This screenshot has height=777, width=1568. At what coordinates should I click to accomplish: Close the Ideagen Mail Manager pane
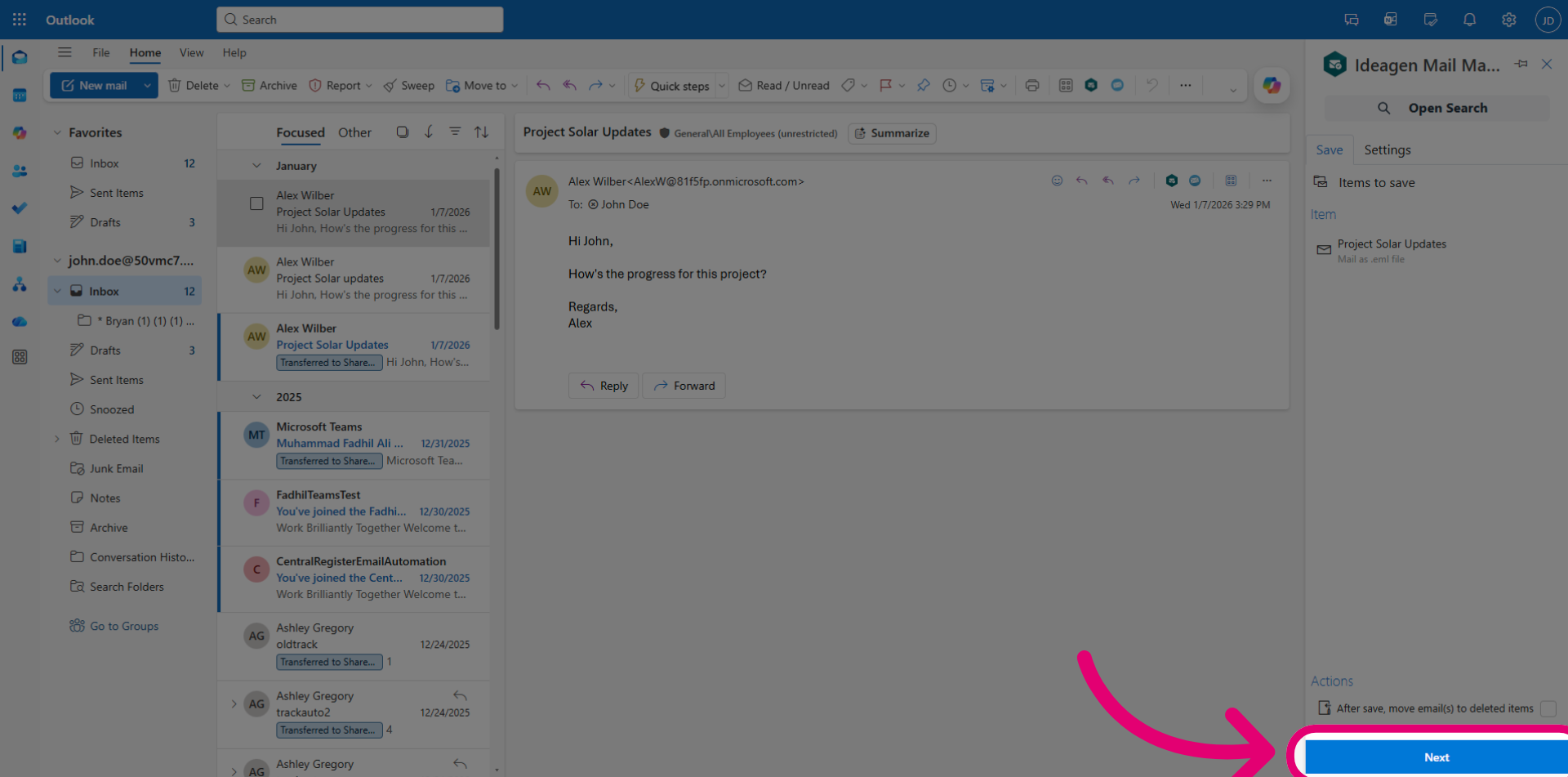[x=1547, y=64]
